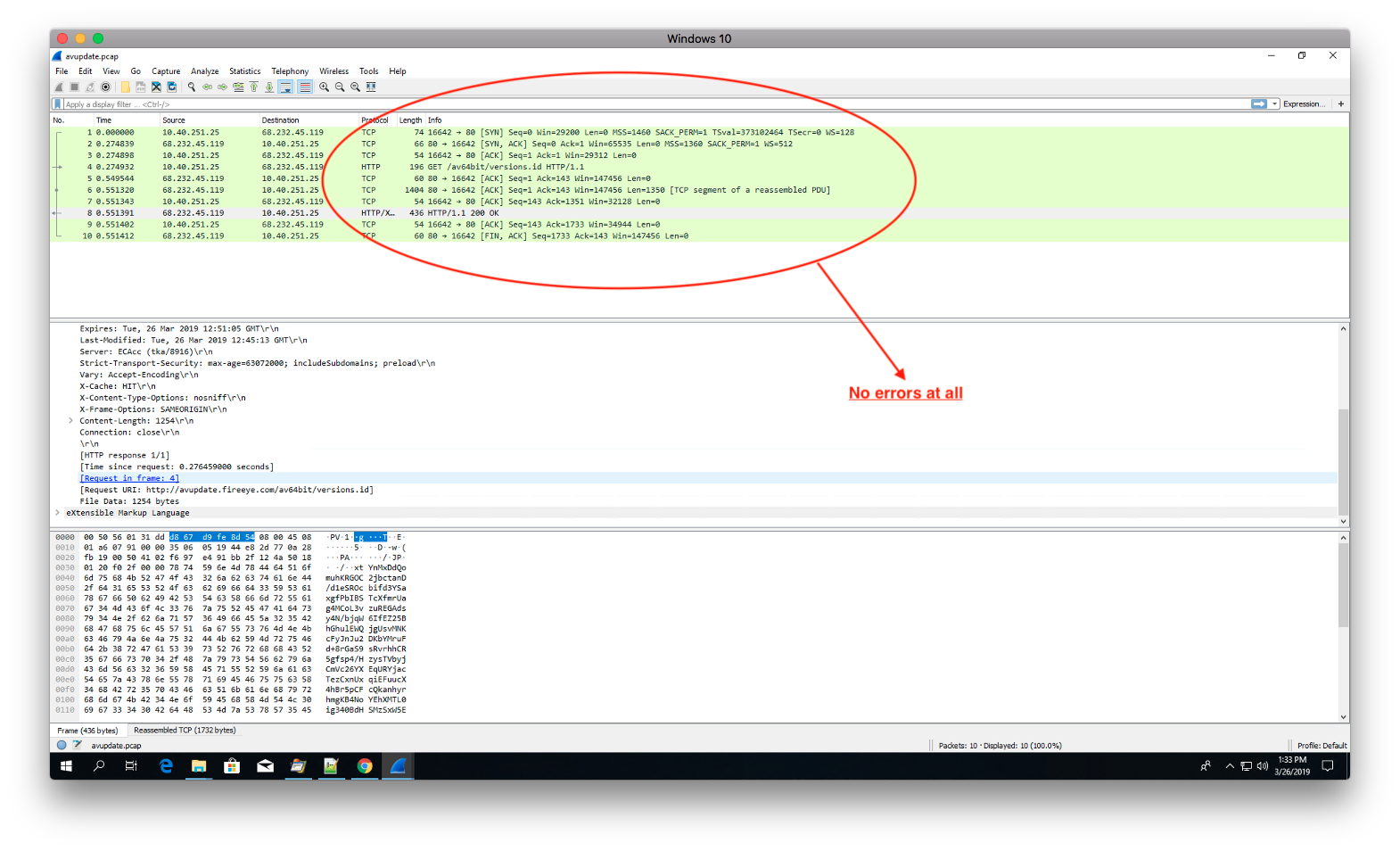Screen dimensions: 1400x851
Task: Save this capture file
Action: [141, 87]
